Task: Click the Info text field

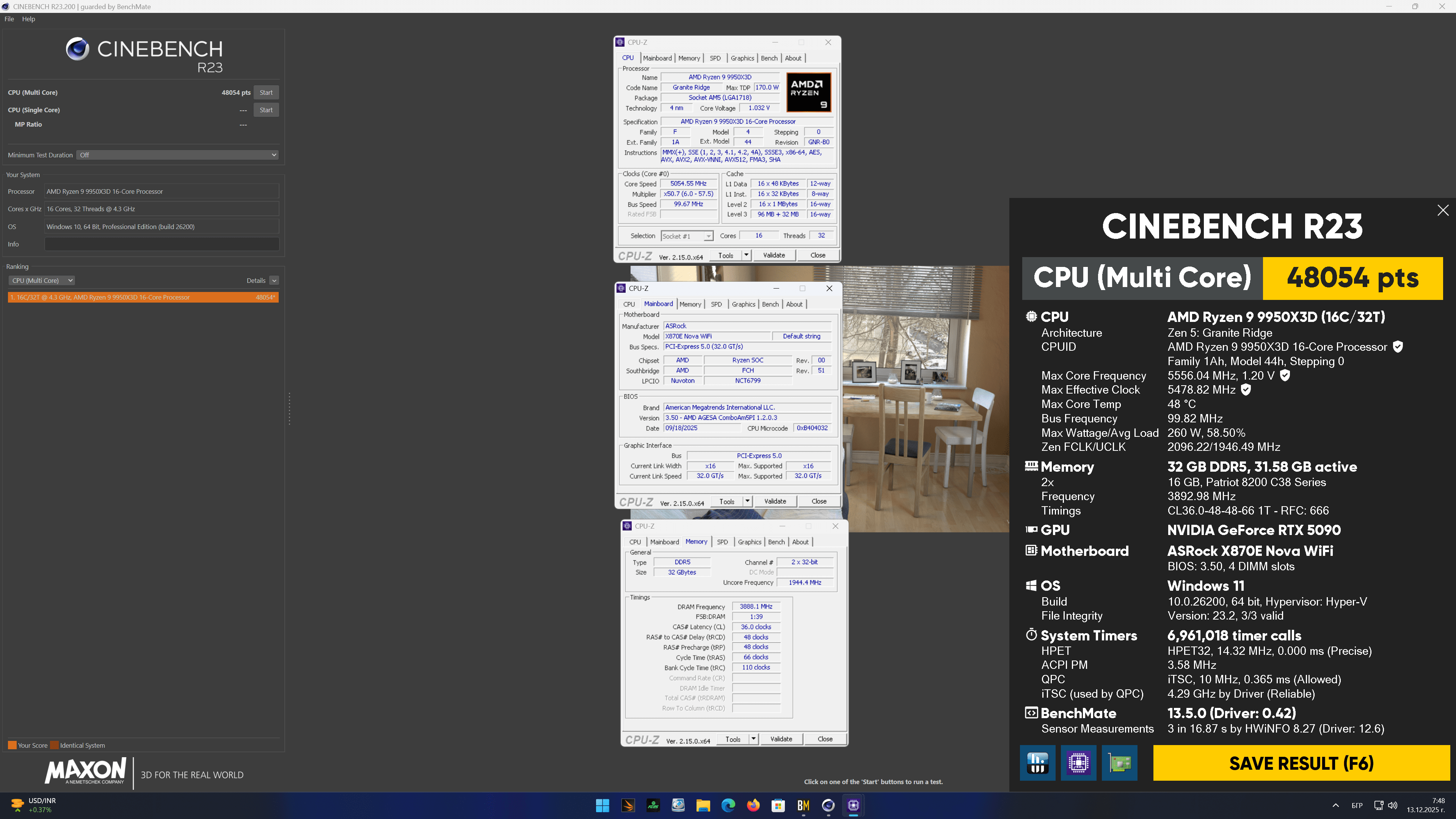Action: pos(162,244)
